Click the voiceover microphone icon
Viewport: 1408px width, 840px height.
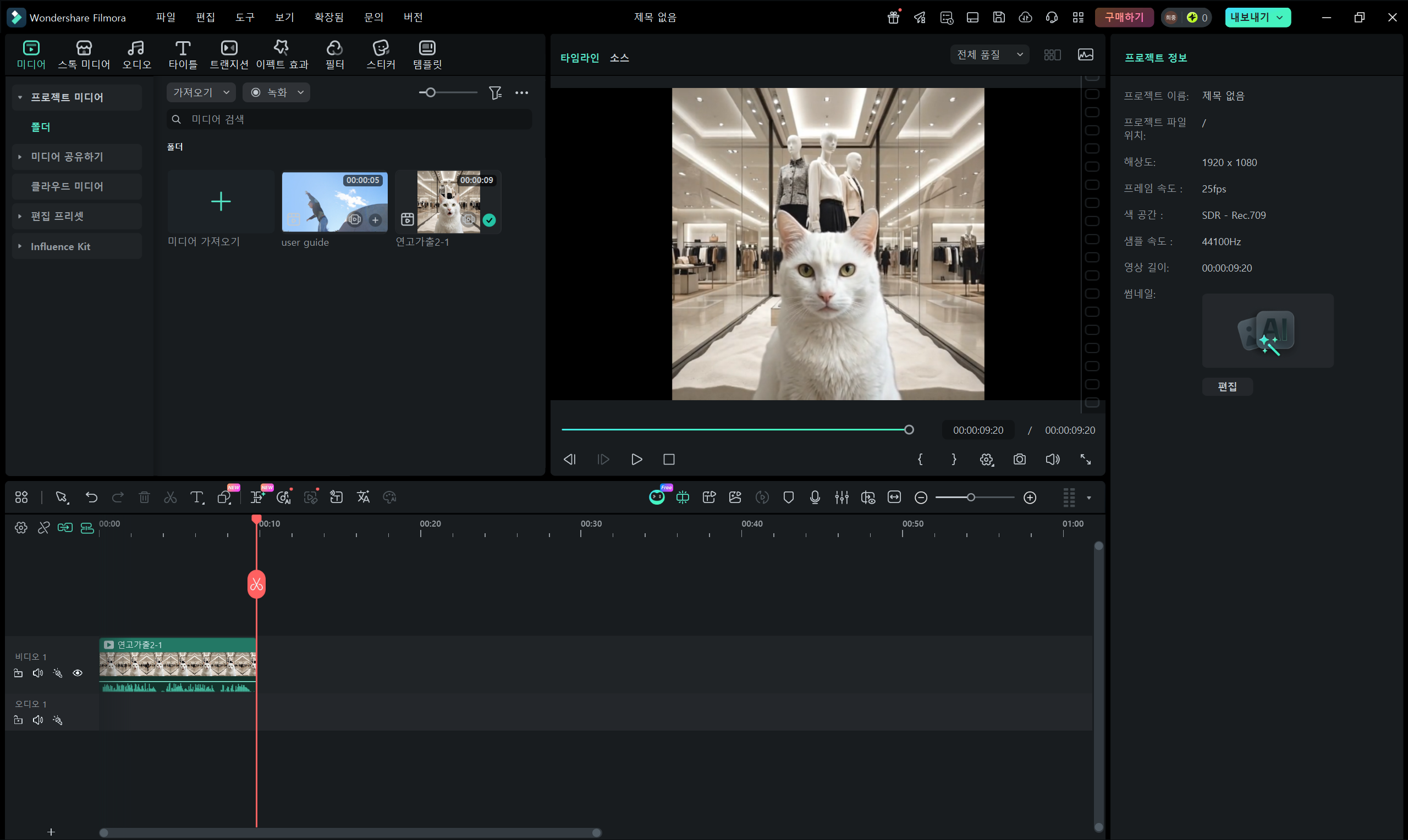coord(815,497)
